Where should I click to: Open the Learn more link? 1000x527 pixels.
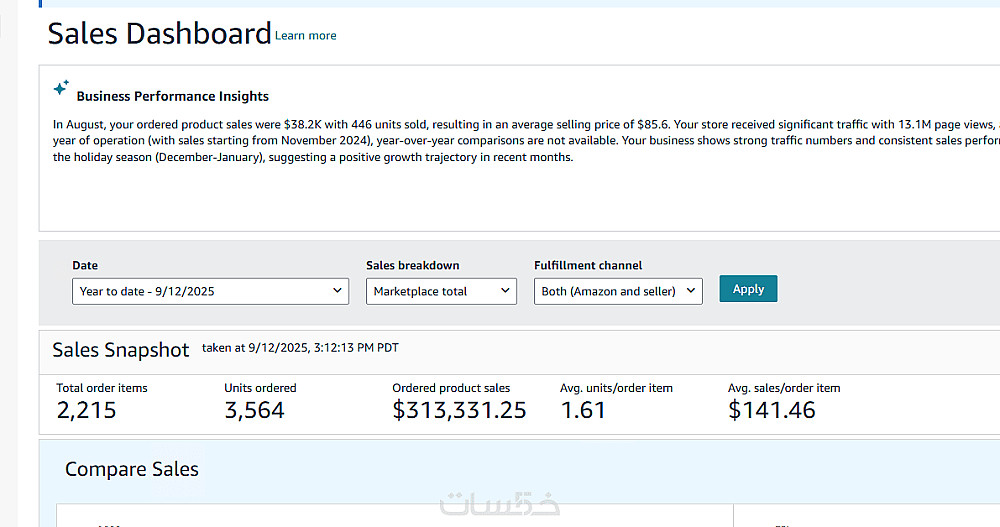point(305,36)
